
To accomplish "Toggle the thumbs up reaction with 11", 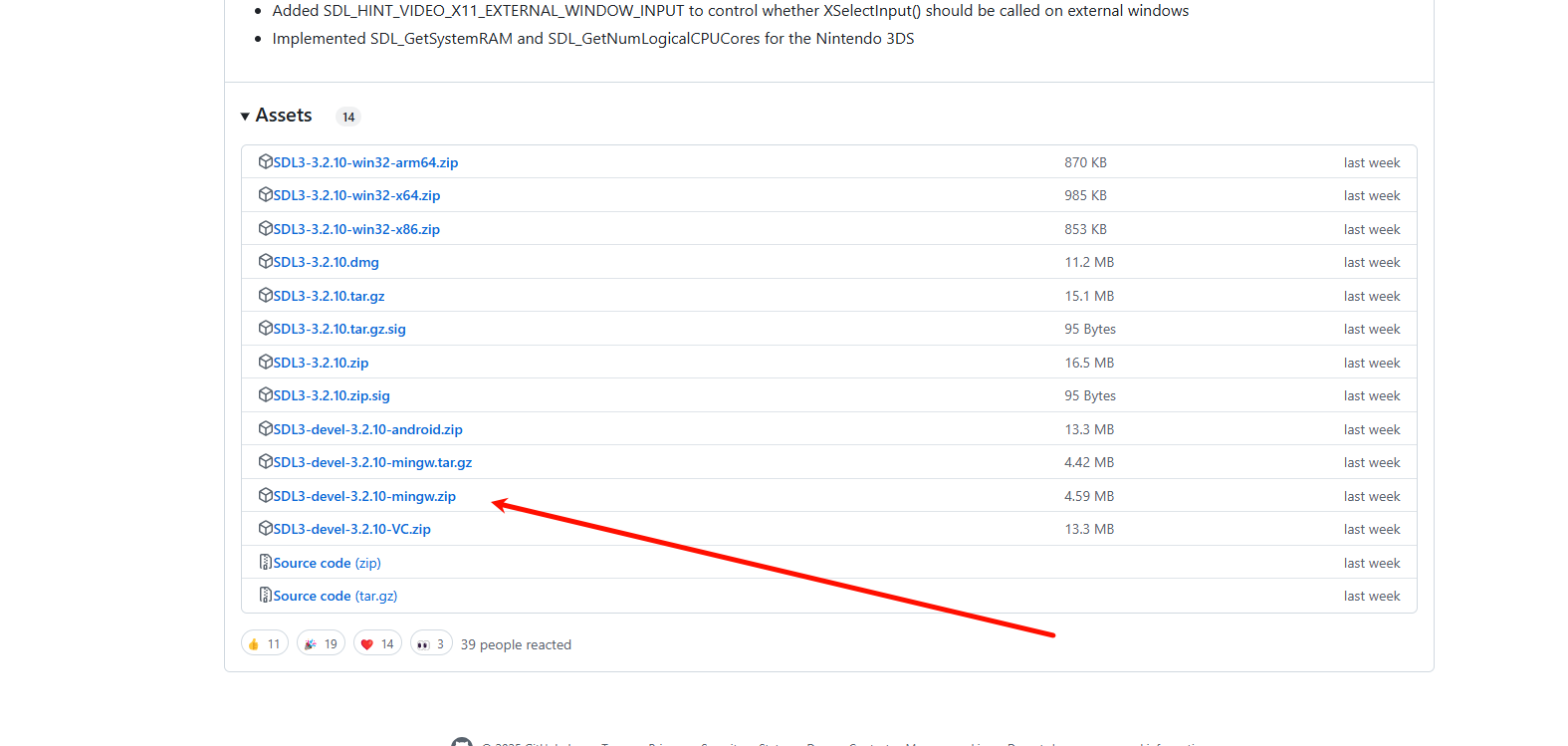I will tap(265, 643).
